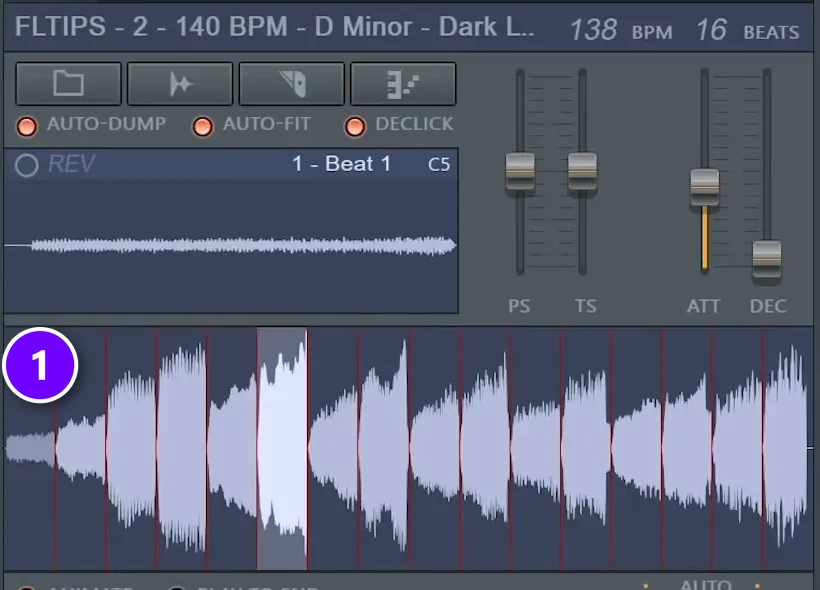This screenshot has width=820, height=590.
Task: Click the dump-to-piano-roll knife button
Action: click(x=292, y=84)
